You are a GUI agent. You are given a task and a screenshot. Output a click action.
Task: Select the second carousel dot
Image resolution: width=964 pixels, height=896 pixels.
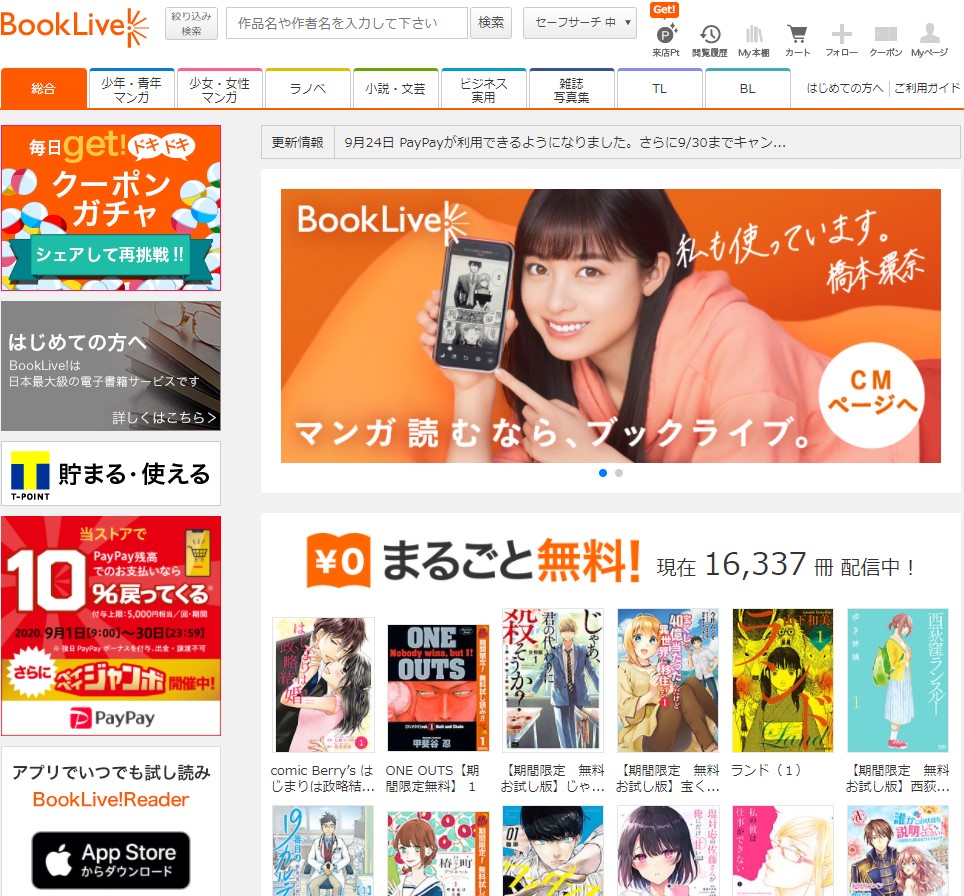click(x=618, y=472)
